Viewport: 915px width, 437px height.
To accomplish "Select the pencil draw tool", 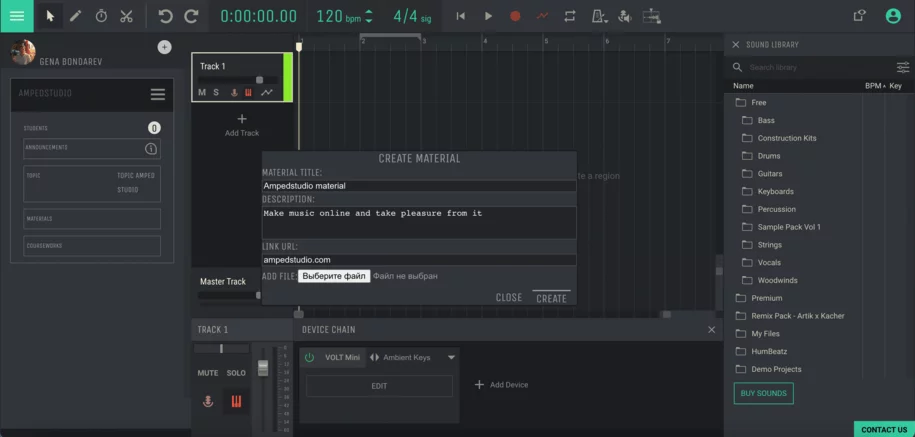I will (x=76, y=16).
